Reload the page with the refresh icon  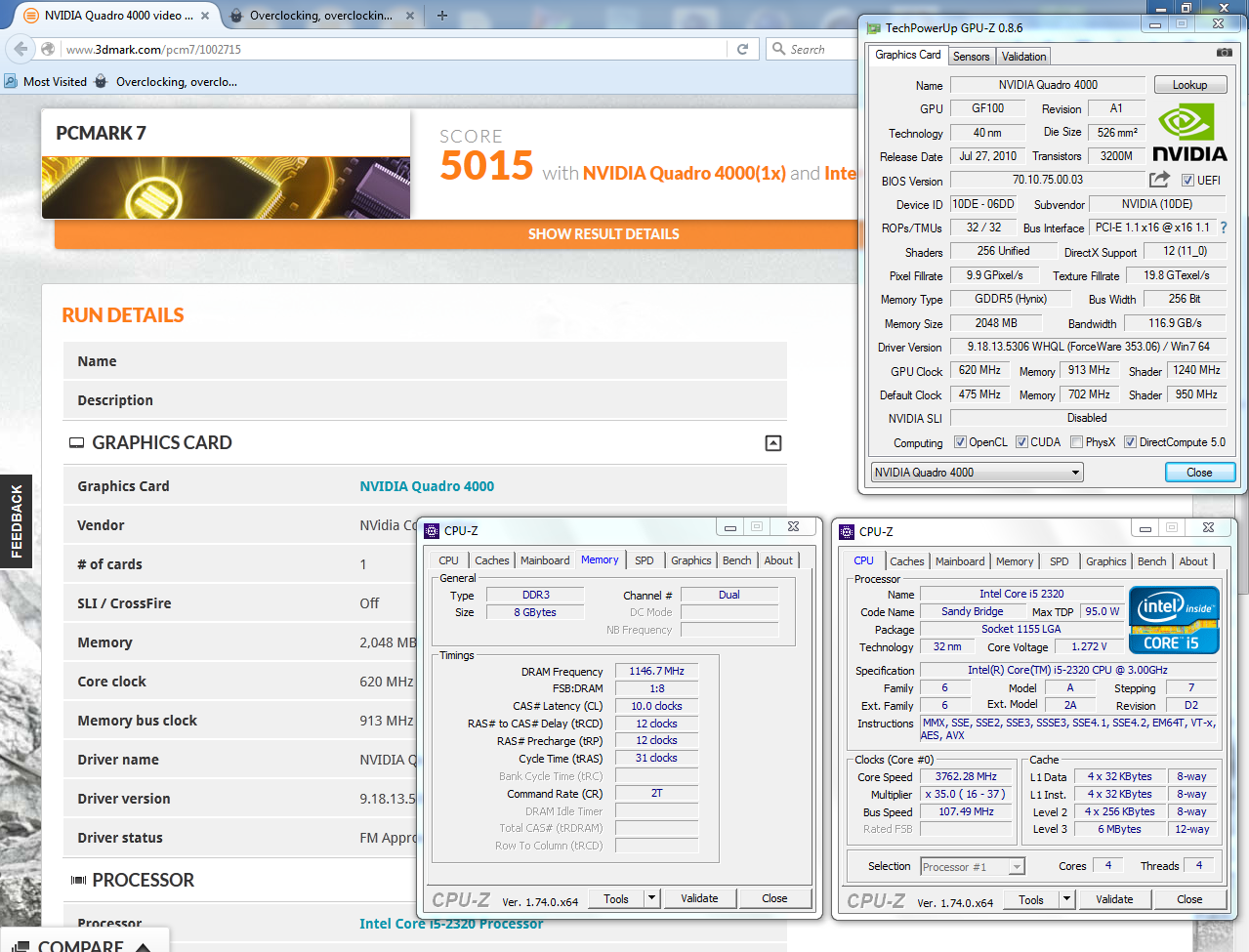(x=742, y=49)
